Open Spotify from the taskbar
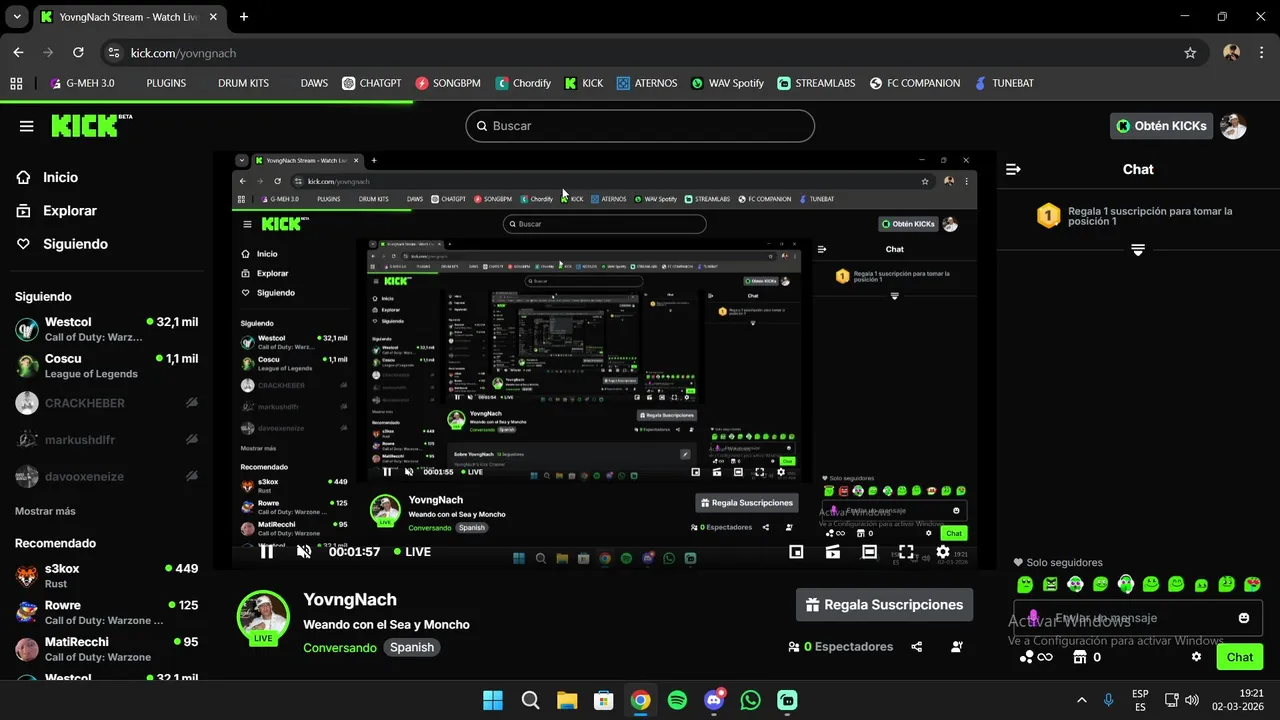This screenshot has height=720, width=1280. click(677, 700)
